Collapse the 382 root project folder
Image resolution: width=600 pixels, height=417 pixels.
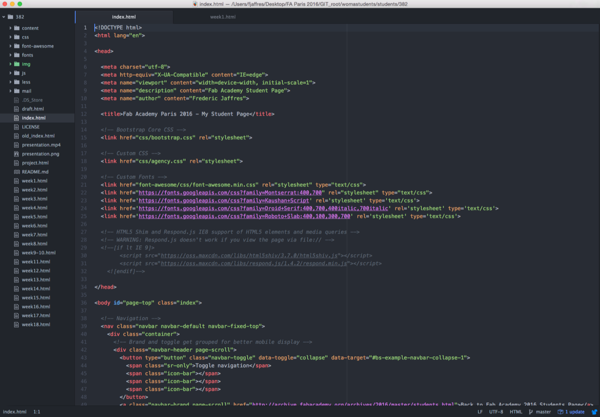[3, 17]
